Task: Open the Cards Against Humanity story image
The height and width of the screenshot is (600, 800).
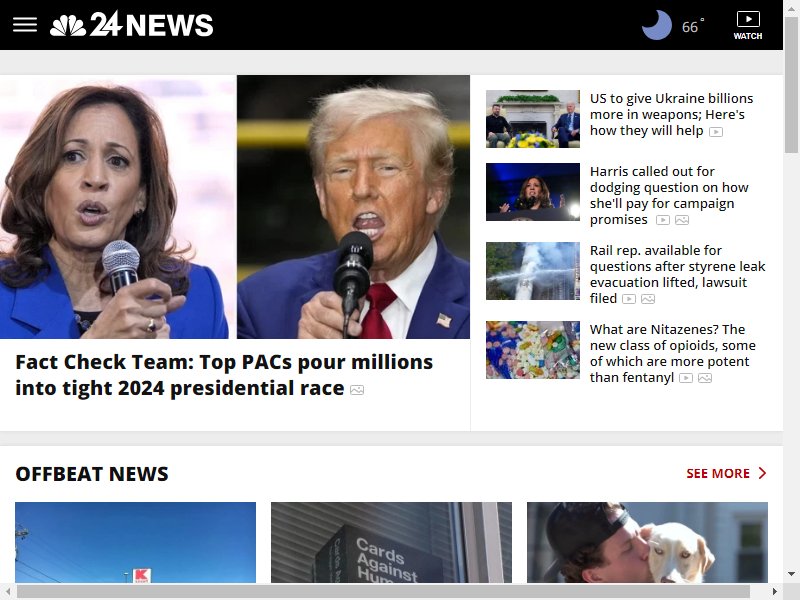Action: pyautogui.click(x=391, y=542)
